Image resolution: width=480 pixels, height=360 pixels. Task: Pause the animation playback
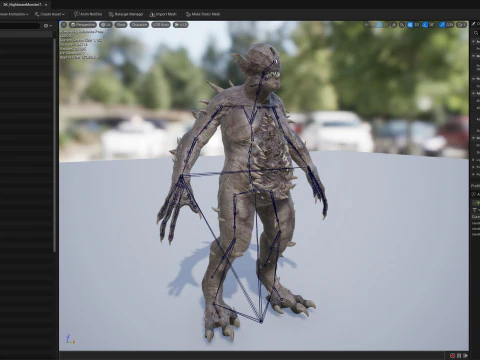click(x=459, y=356)
